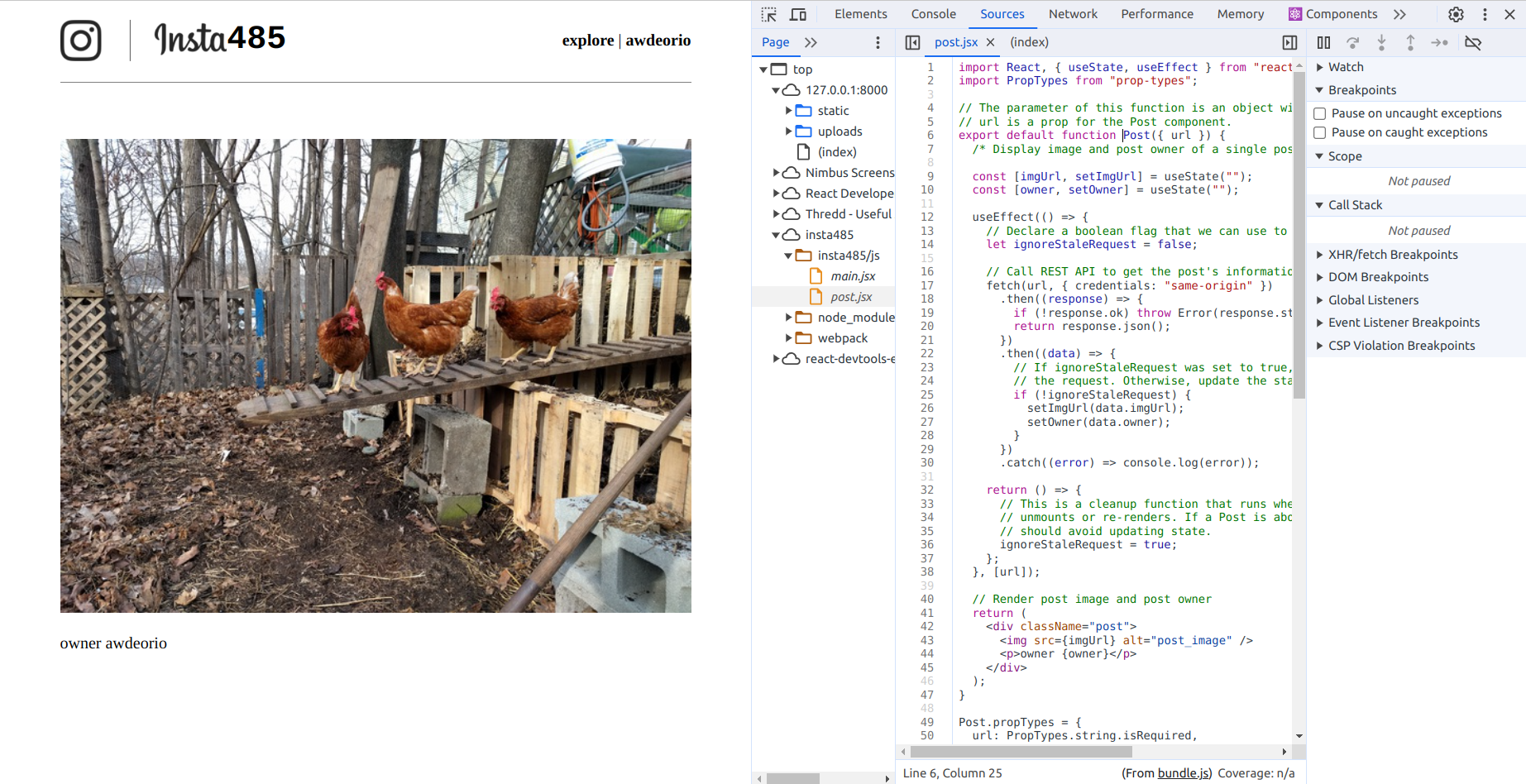Viewport: 1526px width, 784px height.
Task: Click the step into function icon
Action: [x=1381, y=42]
